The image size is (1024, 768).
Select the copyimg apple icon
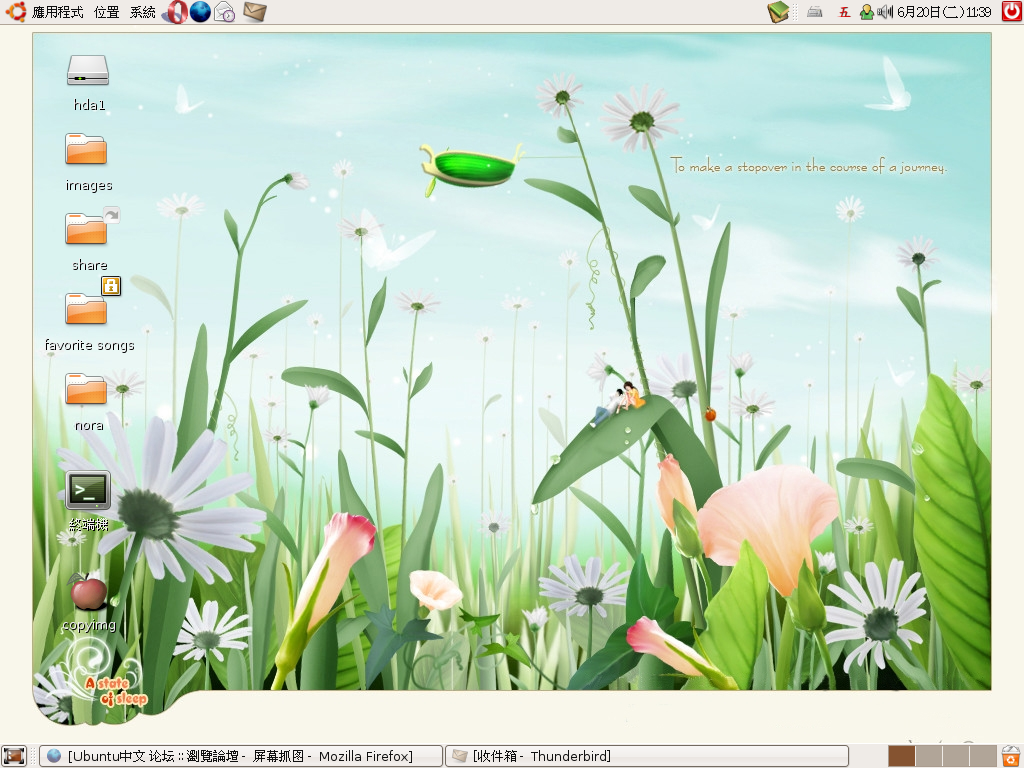88,591
